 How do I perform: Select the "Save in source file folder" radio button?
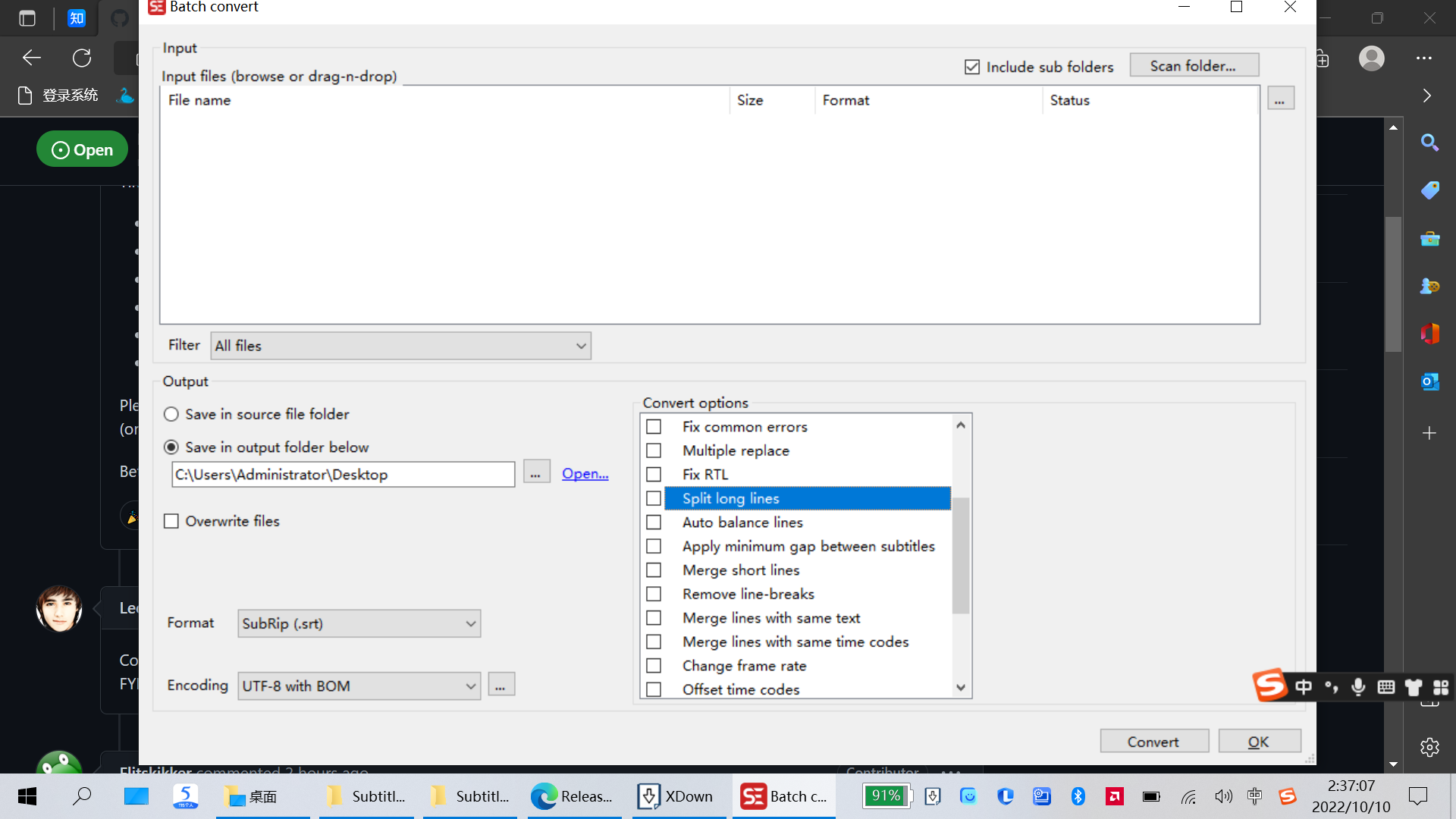coord(171,414)
